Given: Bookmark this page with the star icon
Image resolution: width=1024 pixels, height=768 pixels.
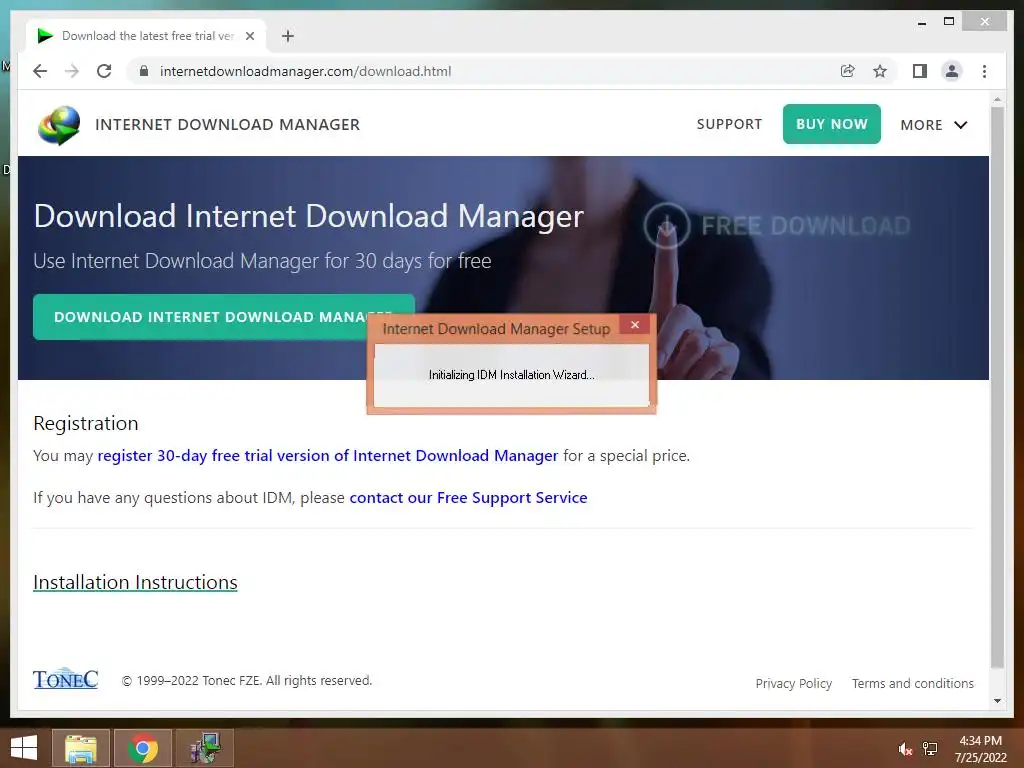Looking at the screenshot, I should tap(880, 71).
